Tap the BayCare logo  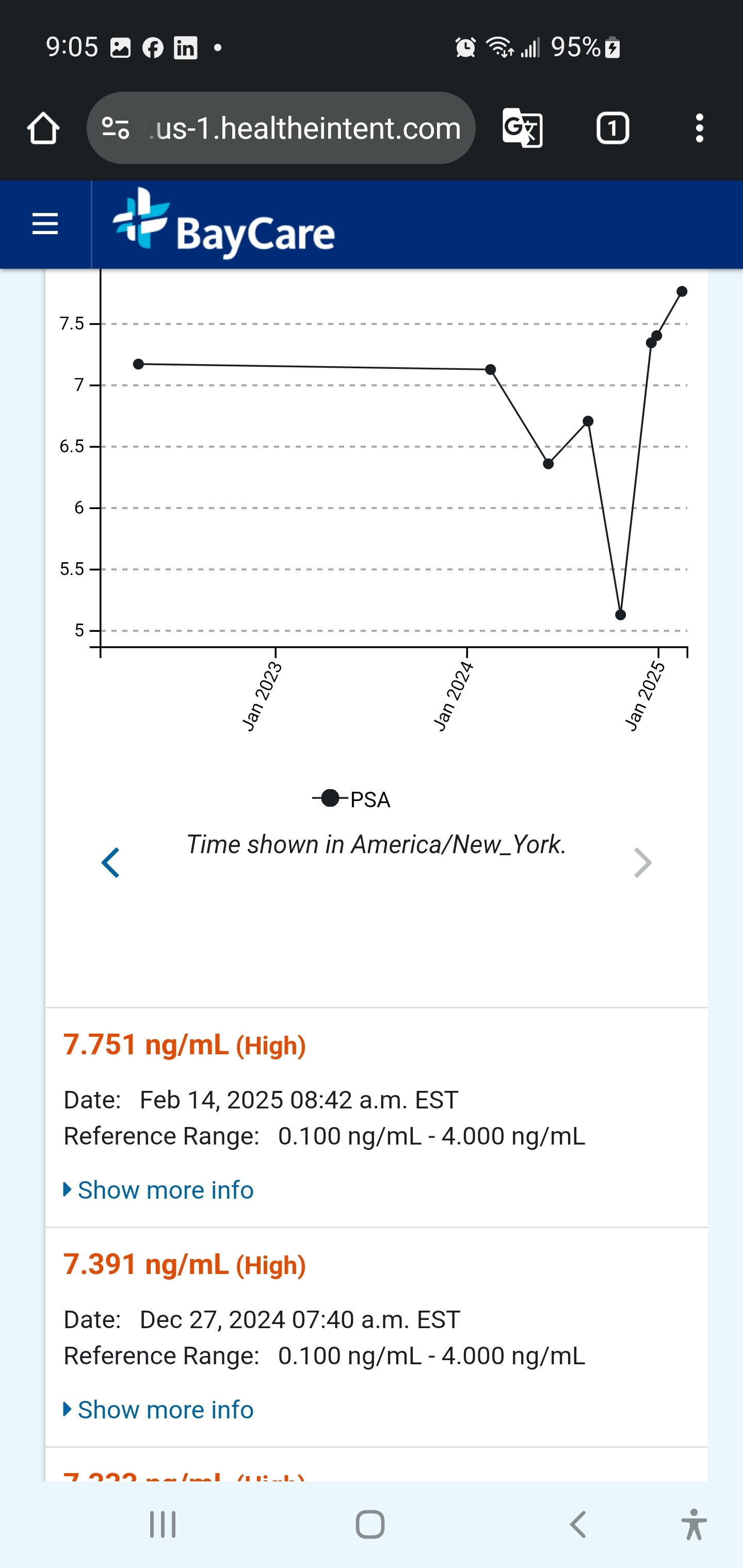pyautogui.click(x=223, y=223)
